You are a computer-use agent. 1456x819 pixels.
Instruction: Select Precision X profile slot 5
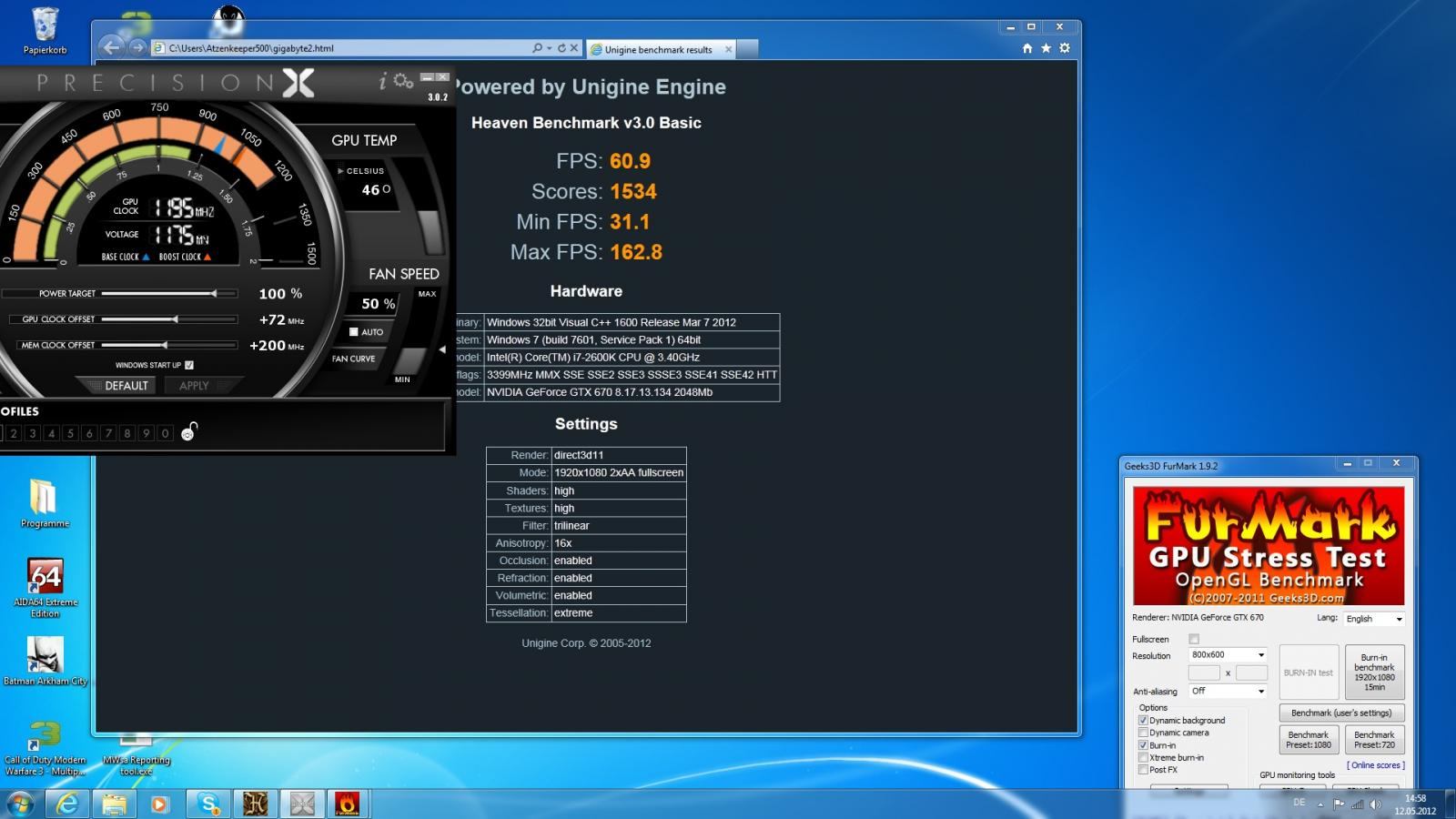coord(70,433)
